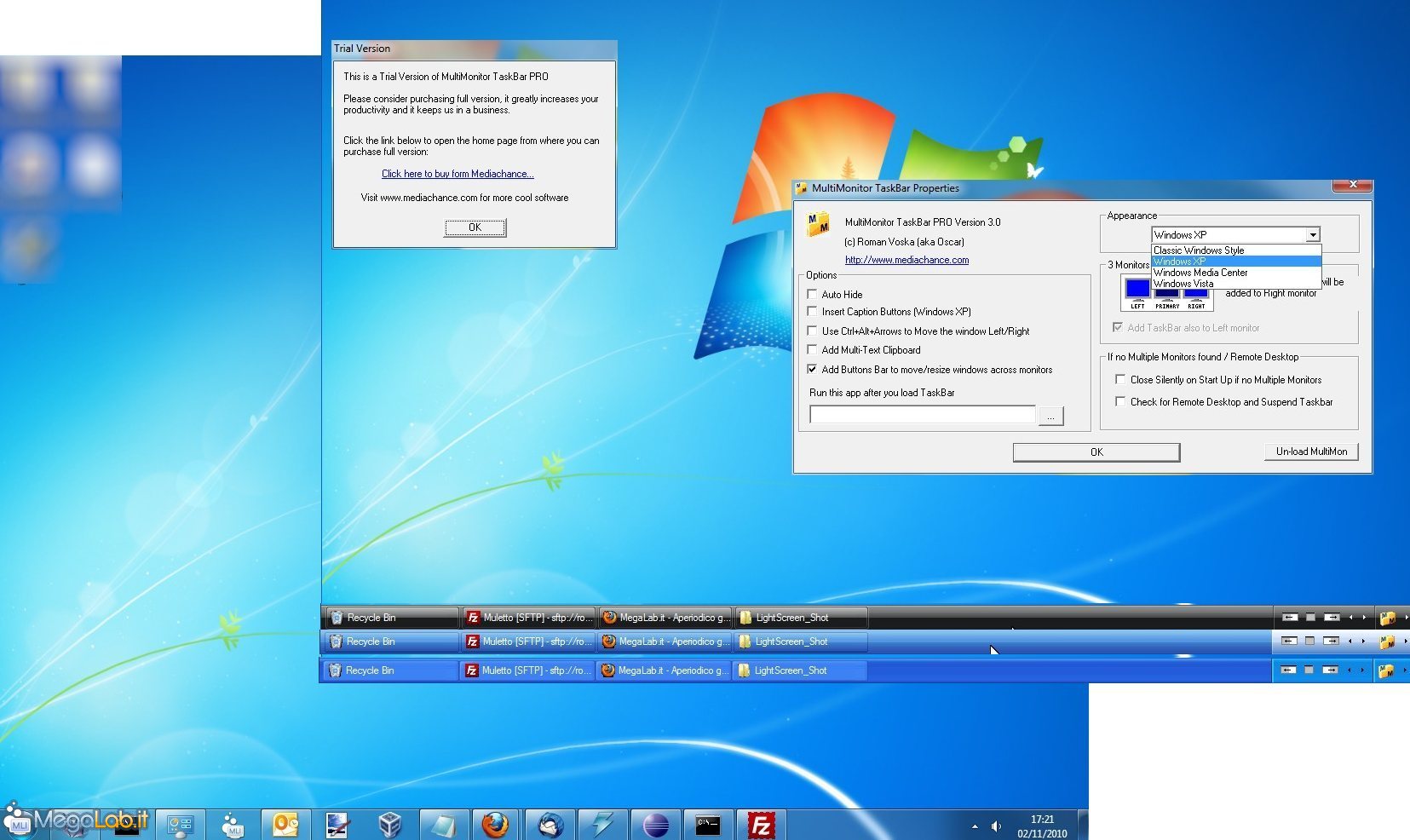Click square center-window button on bright blue XP taskbar
The width and height of the screenshot is (1410, 840).
(x=1309, y=670)
